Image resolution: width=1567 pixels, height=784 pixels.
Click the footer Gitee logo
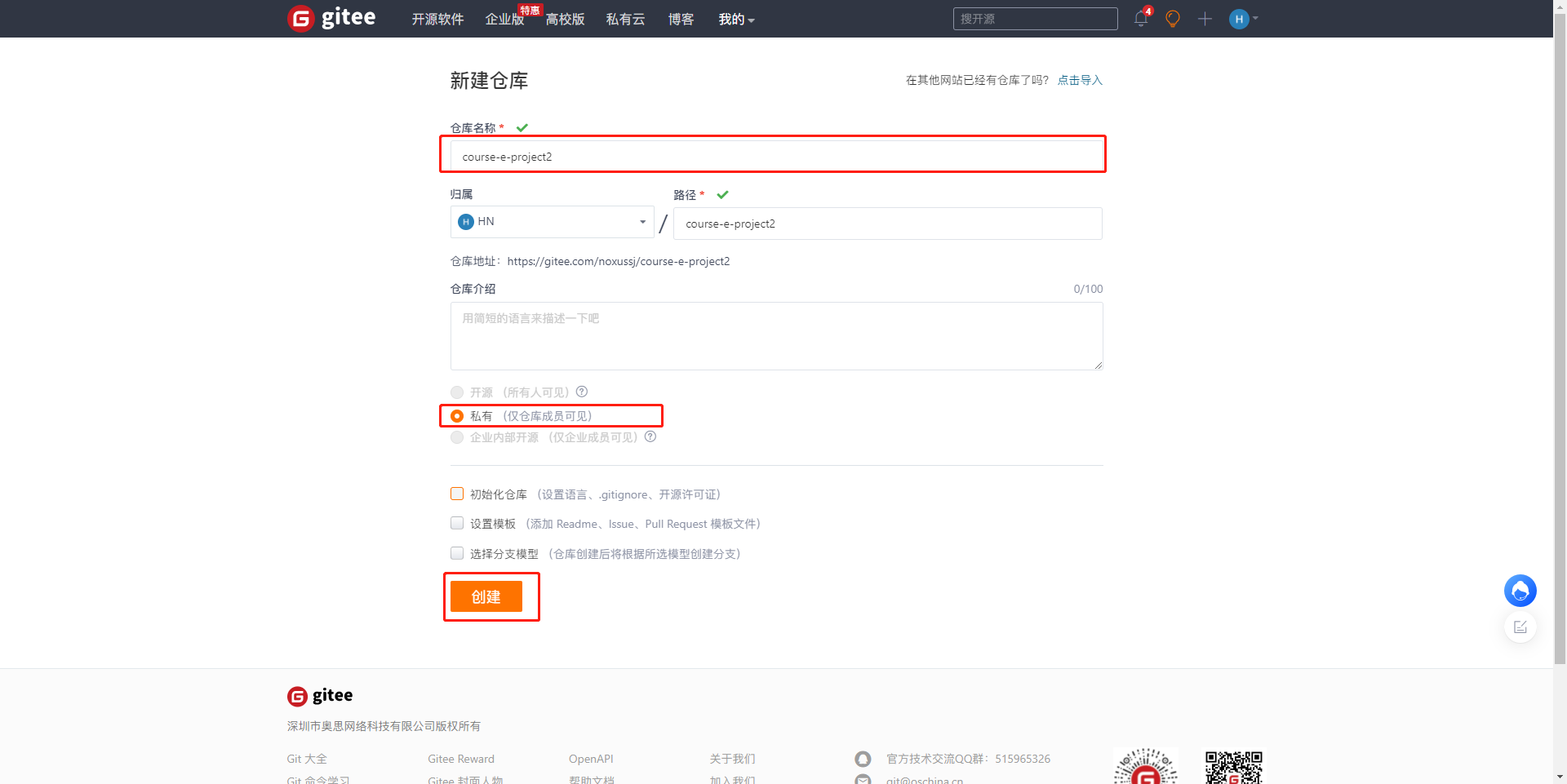coord(320,695)
